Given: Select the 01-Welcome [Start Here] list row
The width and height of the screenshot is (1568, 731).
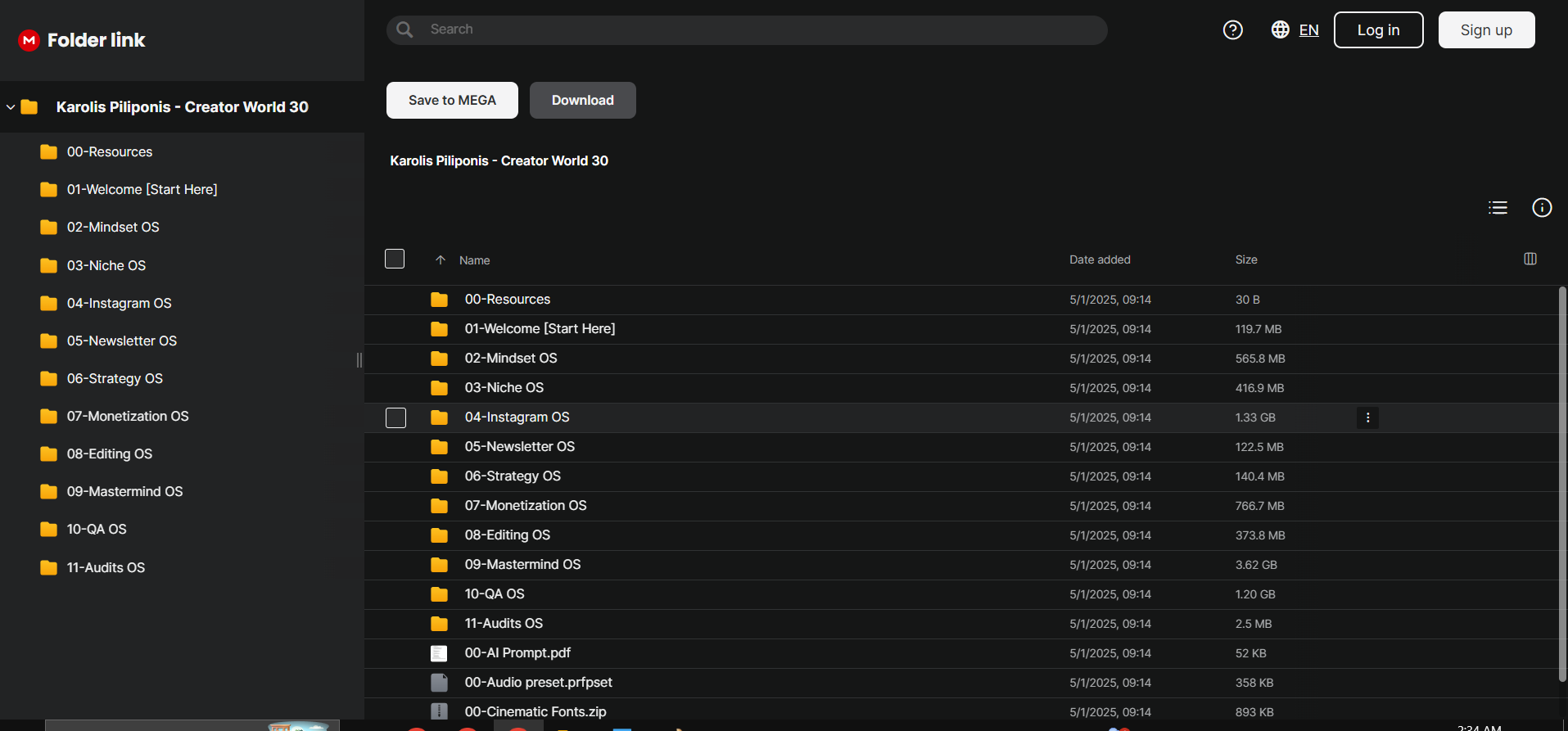Looking at the screenshot, I should 960,329.
